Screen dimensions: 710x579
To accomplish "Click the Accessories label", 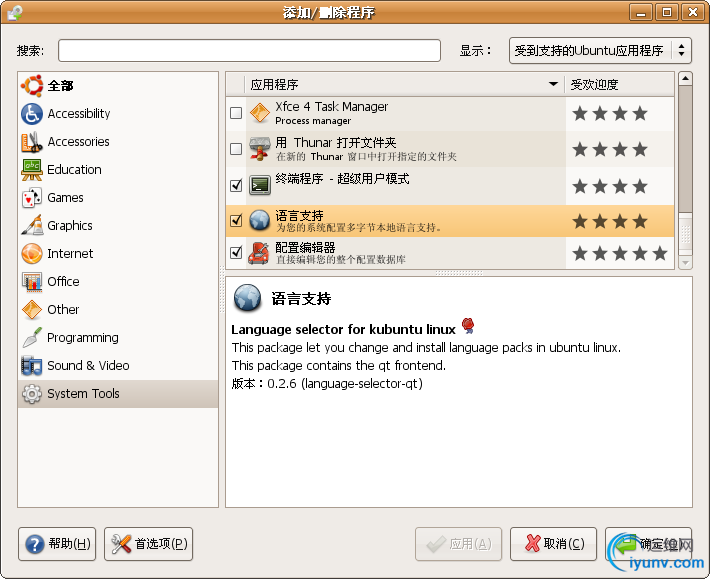I will pos(78,142).
